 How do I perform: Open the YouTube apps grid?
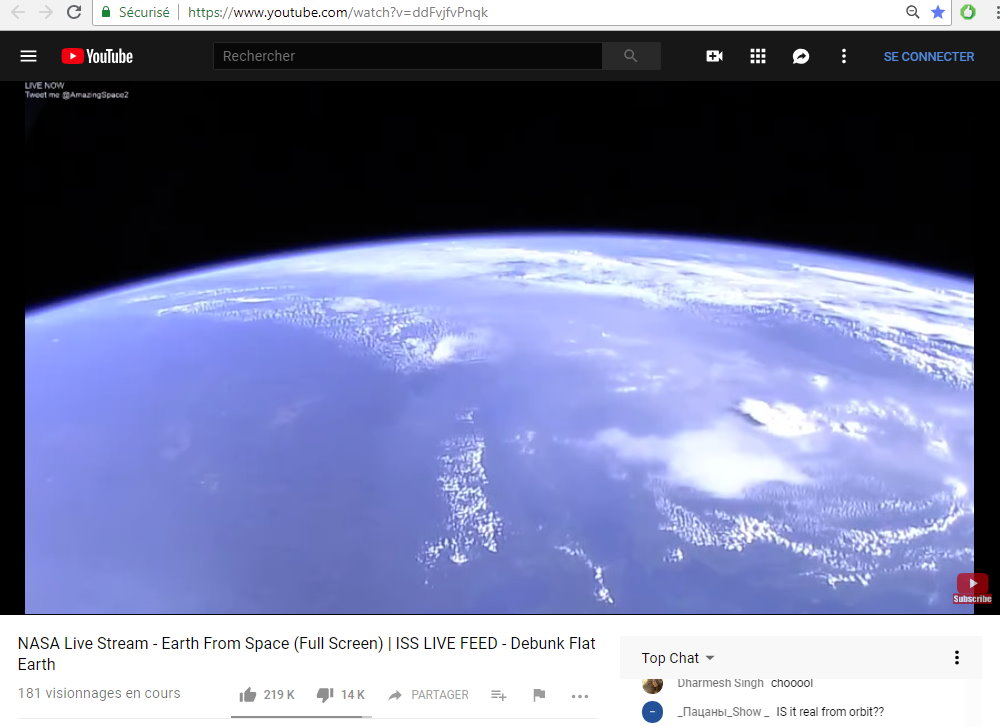tap(758, 56)
